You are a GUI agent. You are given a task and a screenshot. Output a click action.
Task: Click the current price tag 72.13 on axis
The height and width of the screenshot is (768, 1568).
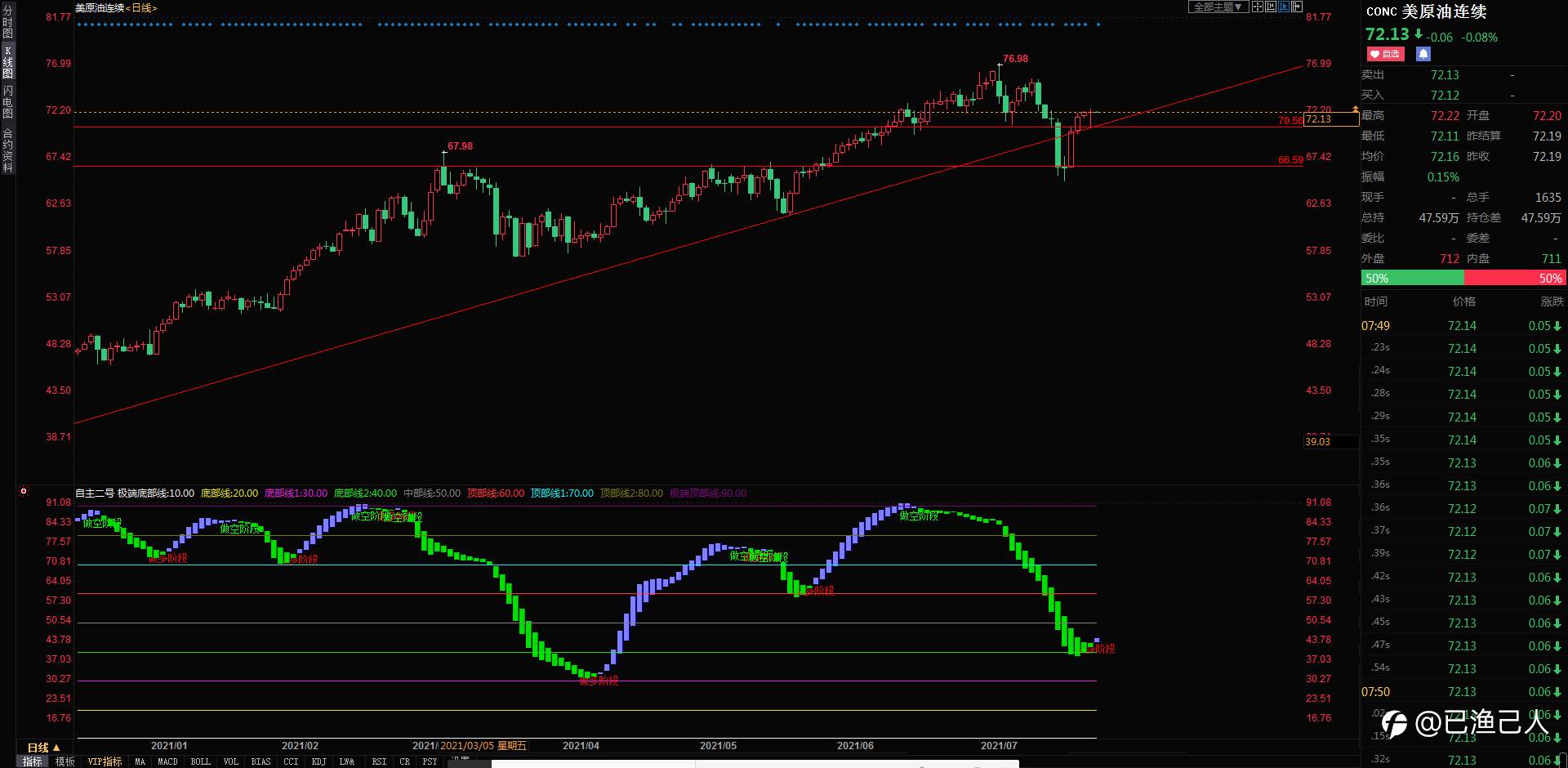coord(1331,119)
